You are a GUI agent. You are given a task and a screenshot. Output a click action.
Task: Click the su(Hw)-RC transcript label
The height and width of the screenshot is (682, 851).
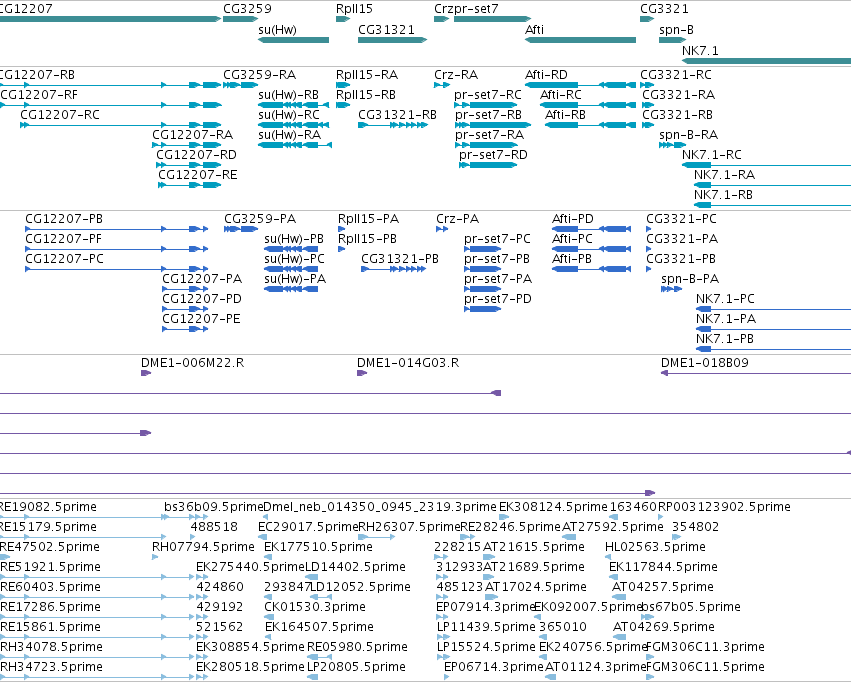(x=289, y=115)
